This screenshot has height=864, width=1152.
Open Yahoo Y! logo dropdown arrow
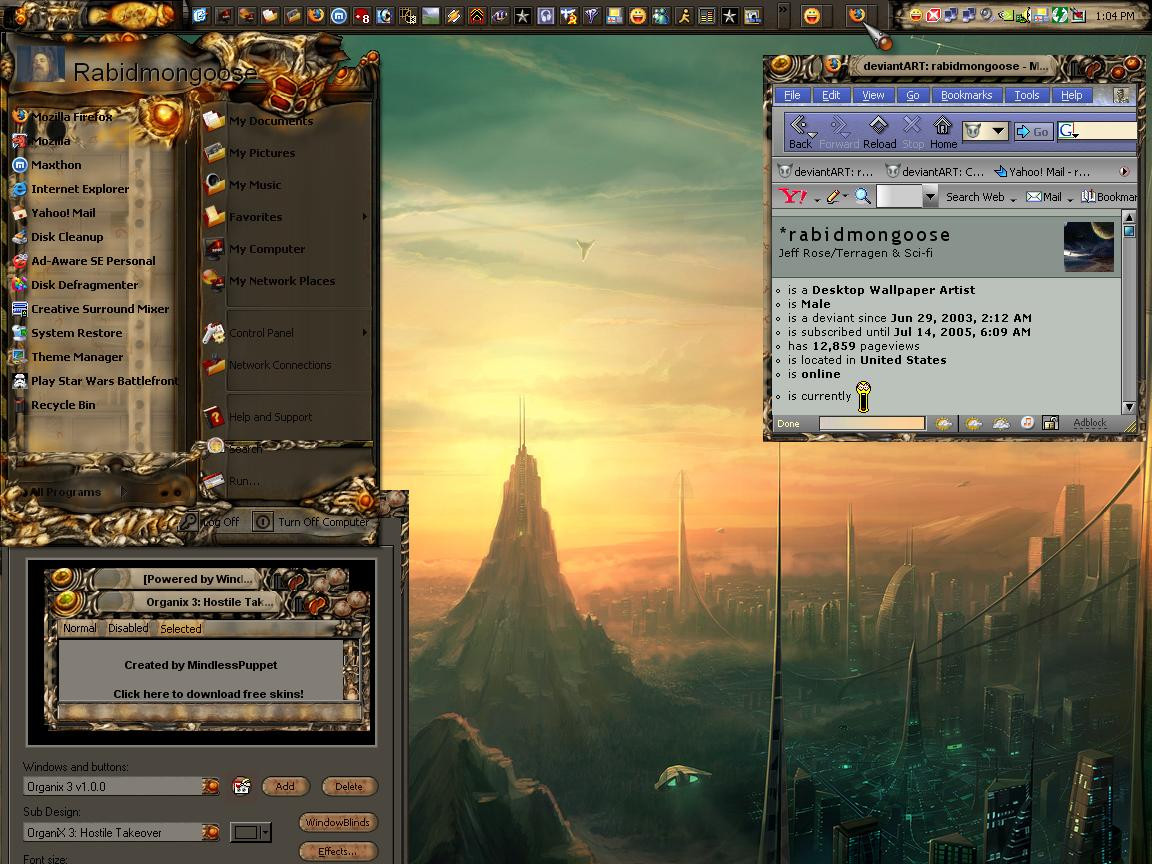coord(817,199)
